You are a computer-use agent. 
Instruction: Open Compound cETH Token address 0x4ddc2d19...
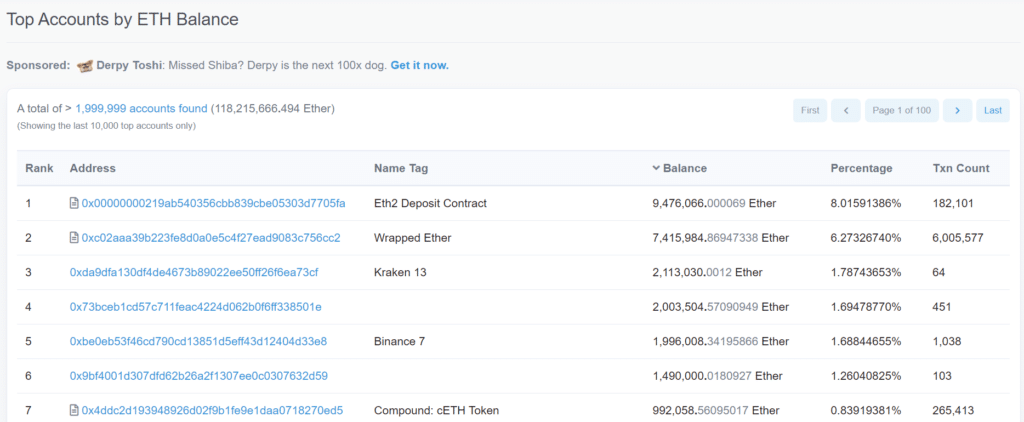(212, 411)
